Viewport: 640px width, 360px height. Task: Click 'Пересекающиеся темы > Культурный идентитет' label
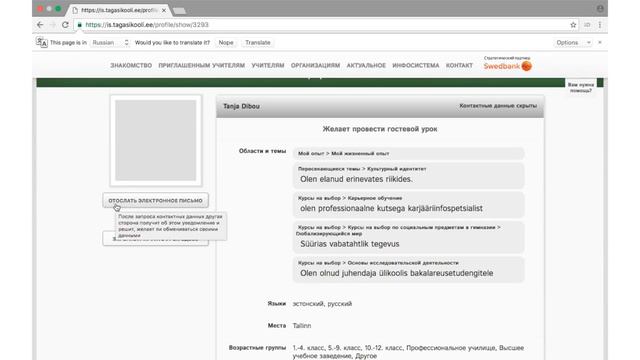[x=362, y=169]
